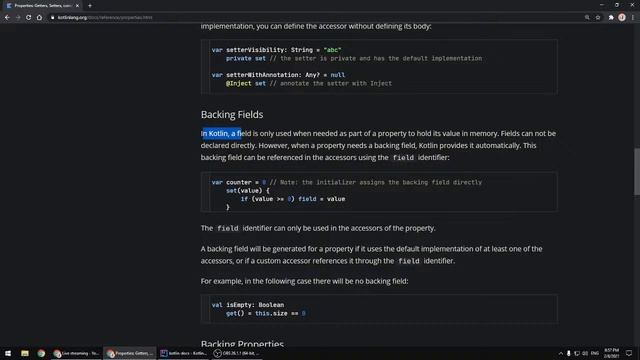Click 'setterVisibility' in the first code block
640x360 pixels.
point(256,50)
